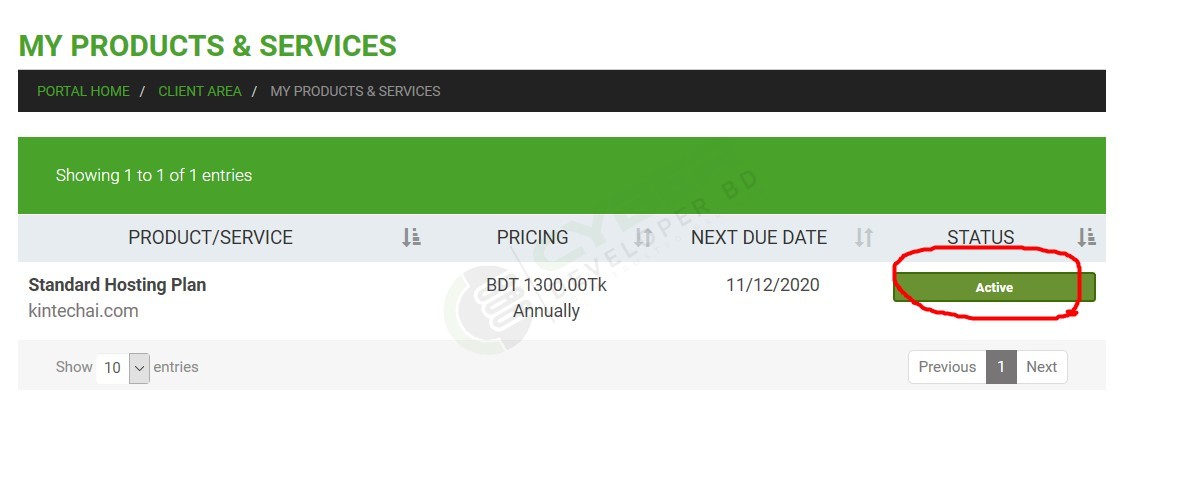Click NEXT DUE DATE header label

tap(758, 237)
